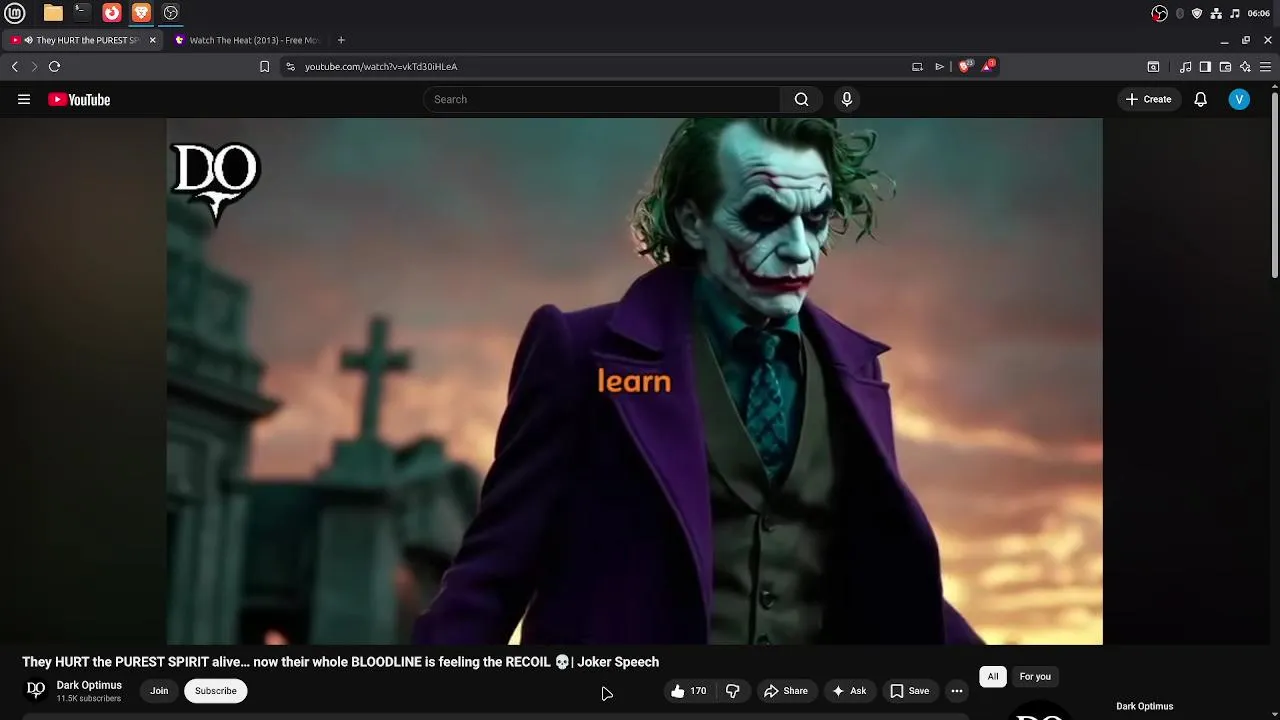Open the Dark Optimus channel name link

click(89, 685)
